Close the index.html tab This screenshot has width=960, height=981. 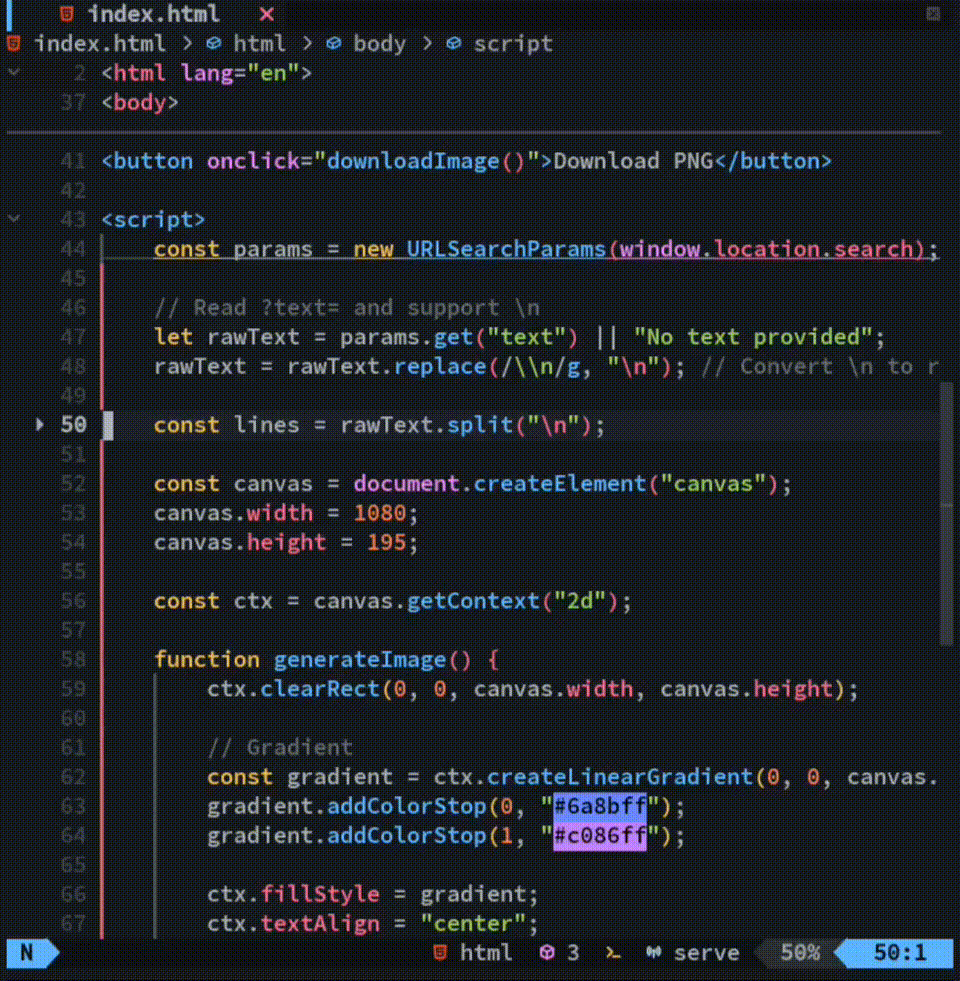tap(267, 14)
